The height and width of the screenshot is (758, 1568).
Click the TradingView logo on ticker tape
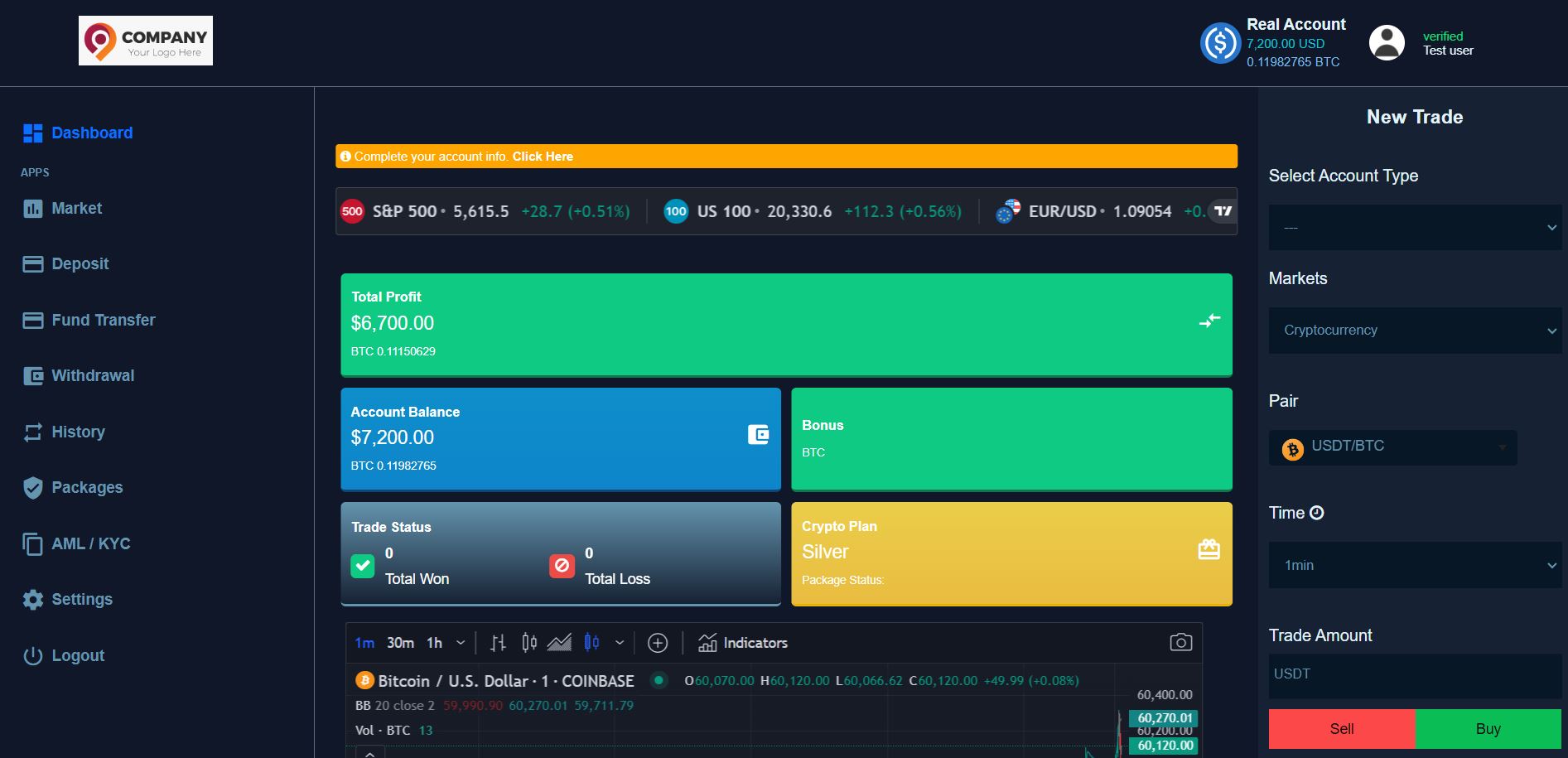tap(1223, 211)
